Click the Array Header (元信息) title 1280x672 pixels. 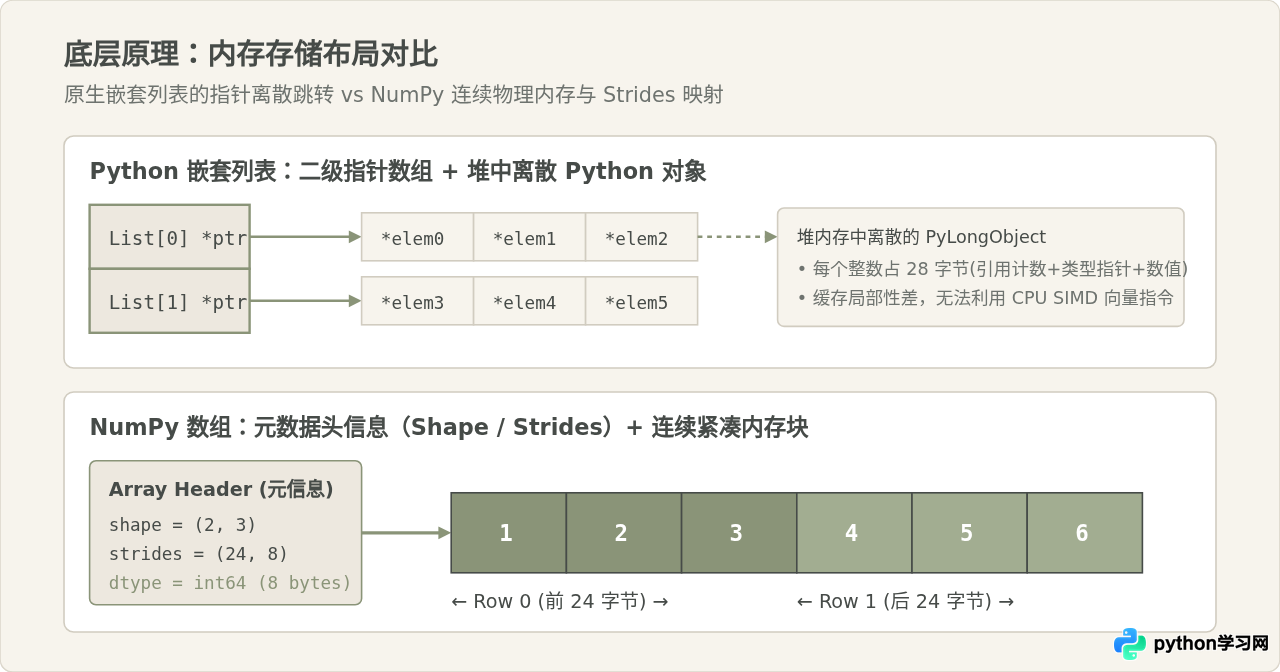[221, 489]
